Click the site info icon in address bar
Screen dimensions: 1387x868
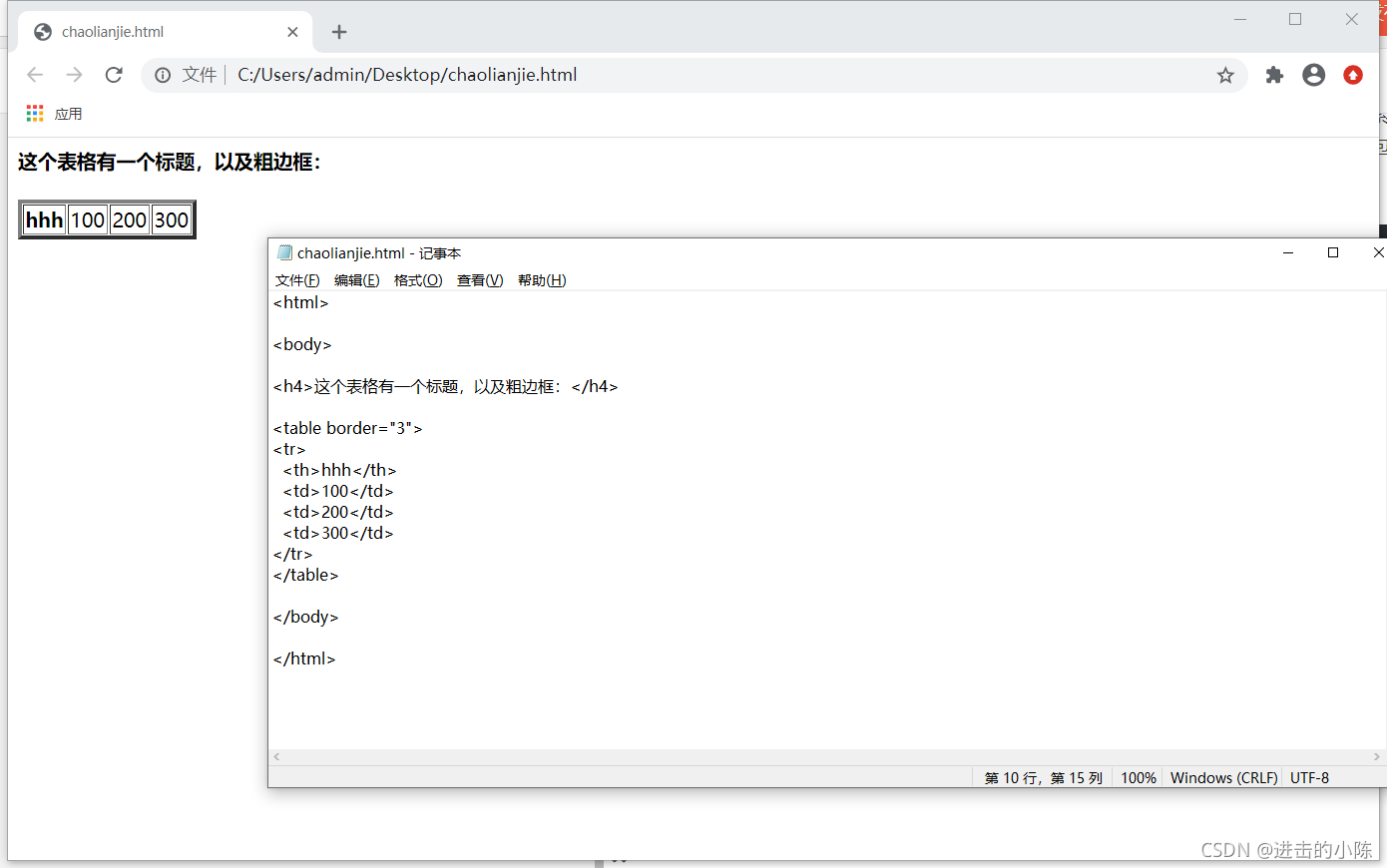163,75
